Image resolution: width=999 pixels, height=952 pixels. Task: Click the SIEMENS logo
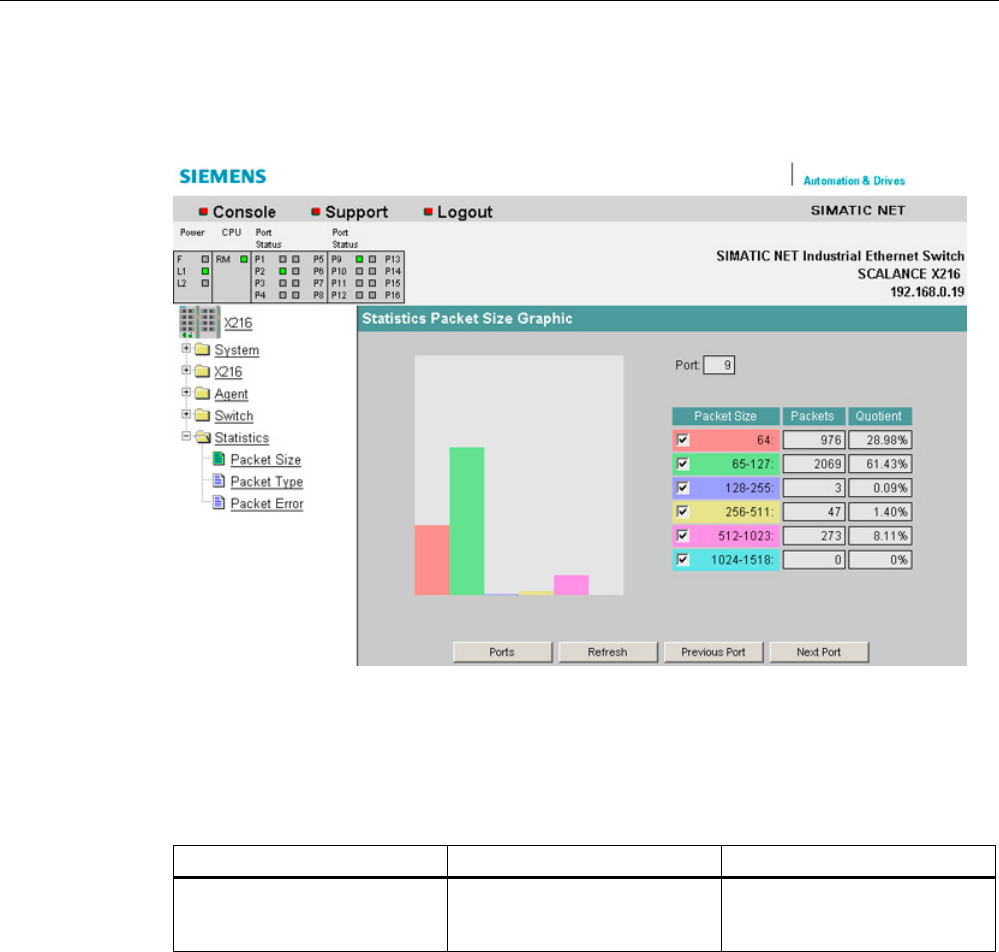pyautogui.click(x=222, y=177)
